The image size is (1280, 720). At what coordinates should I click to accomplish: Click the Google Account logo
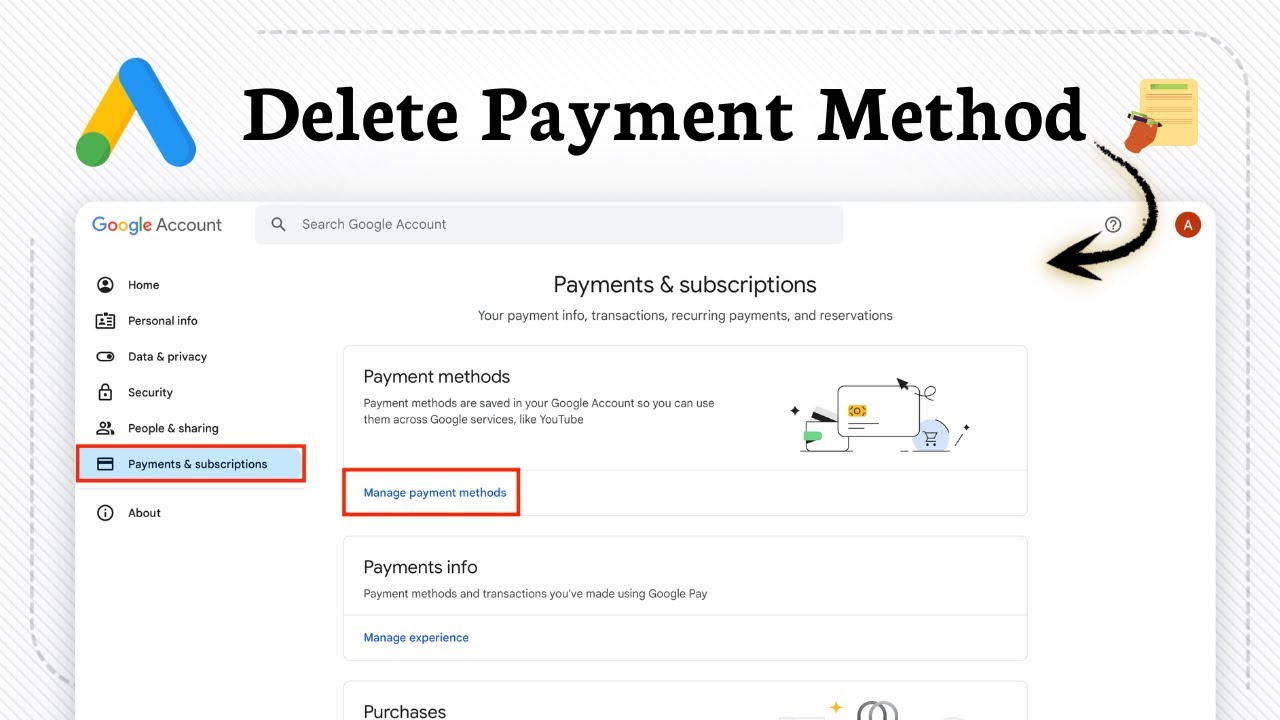point(157,225)
